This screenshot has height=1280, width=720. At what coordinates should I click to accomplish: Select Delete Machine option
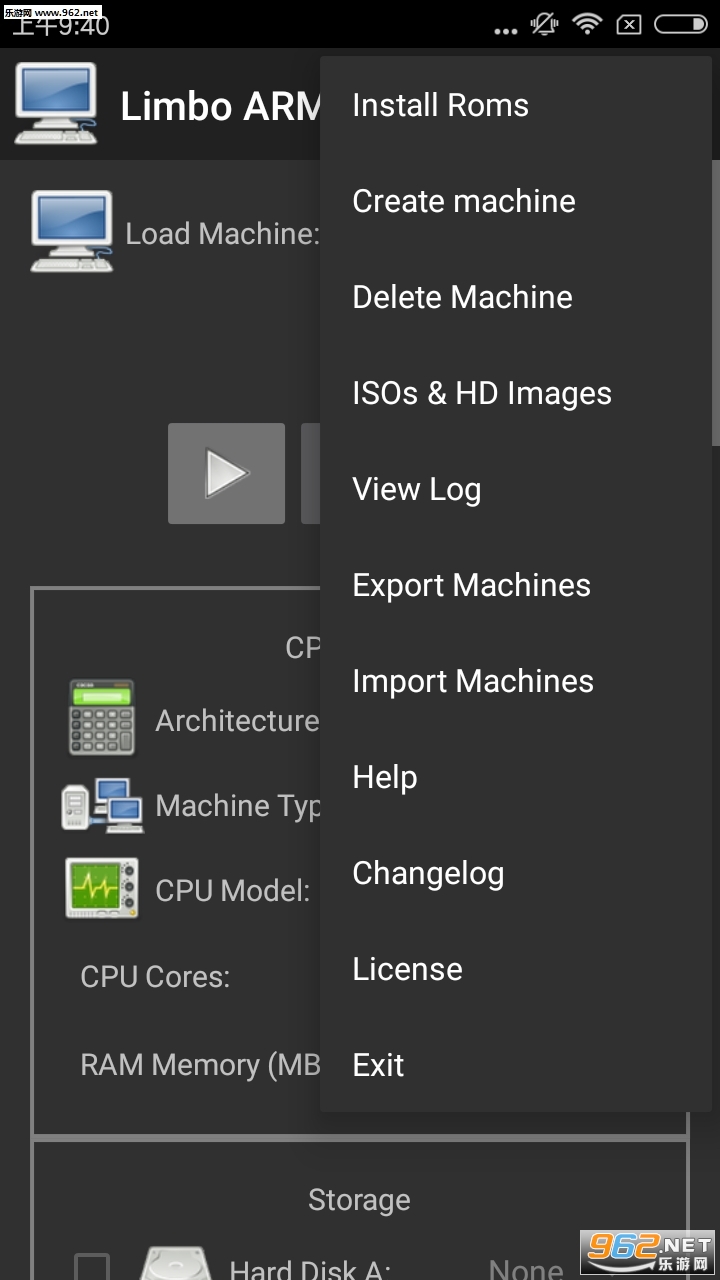[462, 297]
